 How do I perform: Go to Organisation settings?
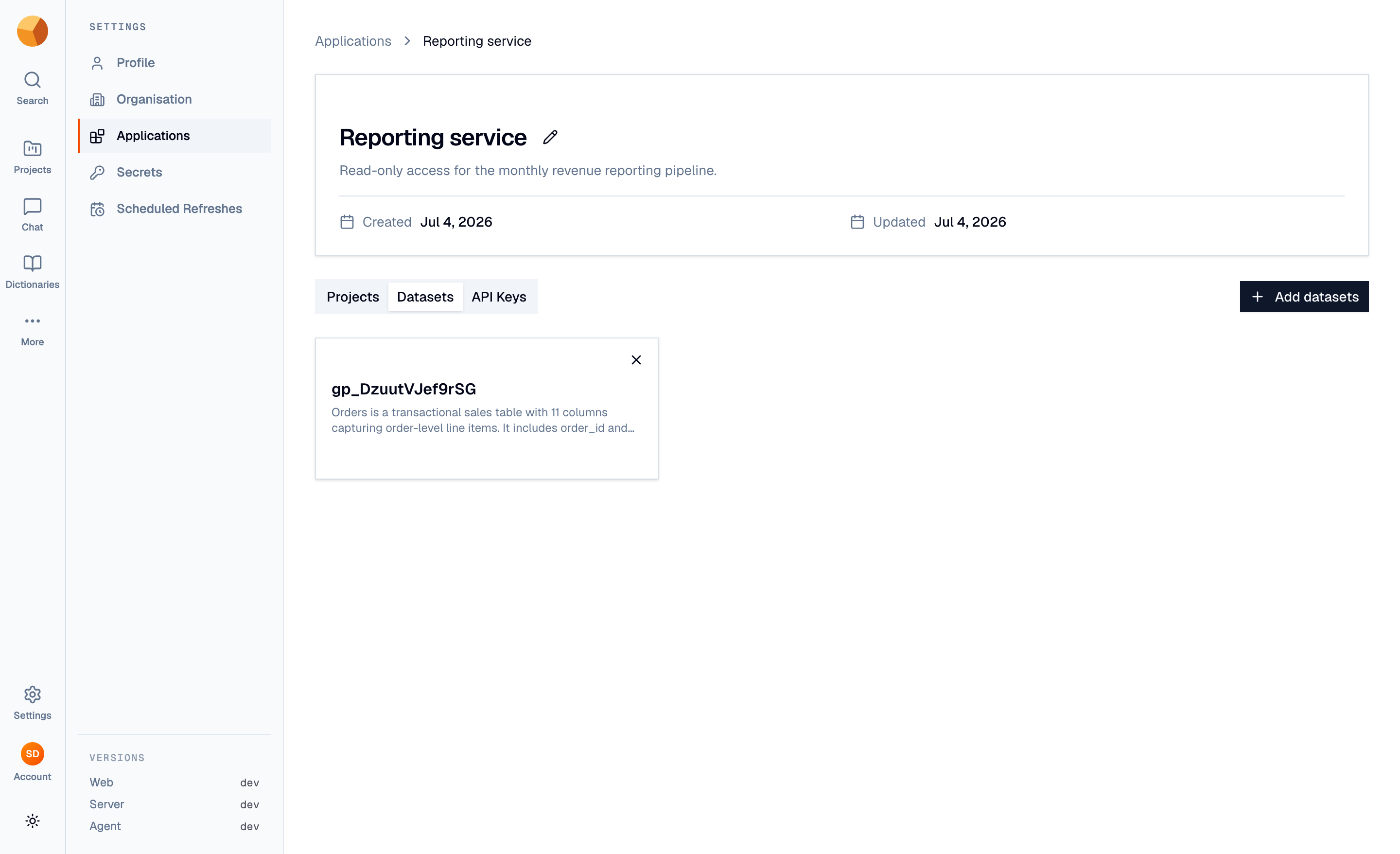175,99
